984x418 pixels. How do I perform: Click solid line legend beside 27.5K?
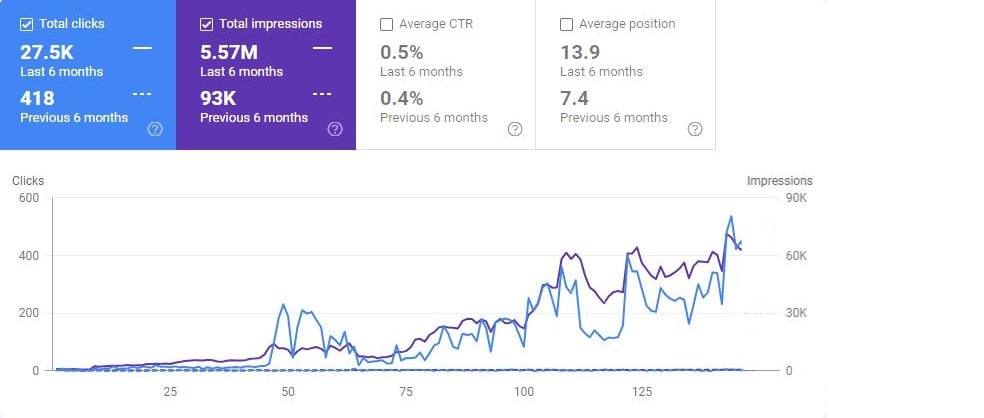coord(142,47)
